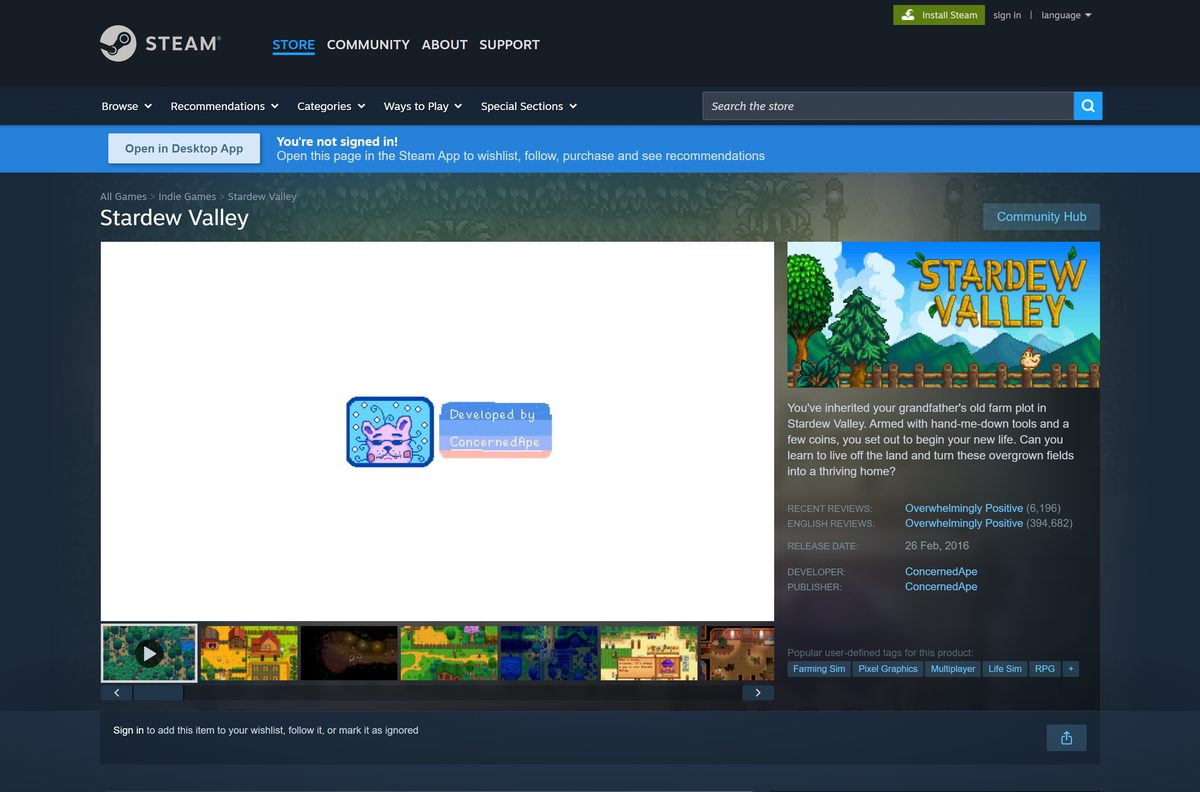The height and width of the screenshot is (792, 1200).
Task: Go to the STORE tab
Action: coord(293,45)
